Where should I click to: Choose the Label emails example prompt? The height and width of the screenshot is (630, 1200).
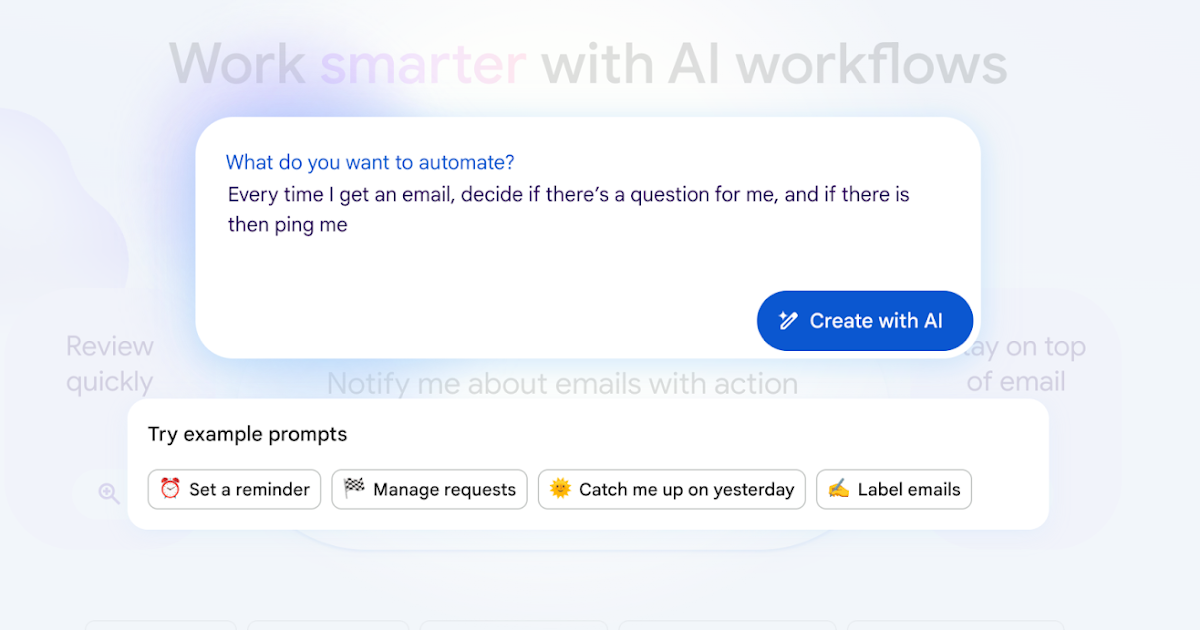pyautogui.click(x=893, y=489)
